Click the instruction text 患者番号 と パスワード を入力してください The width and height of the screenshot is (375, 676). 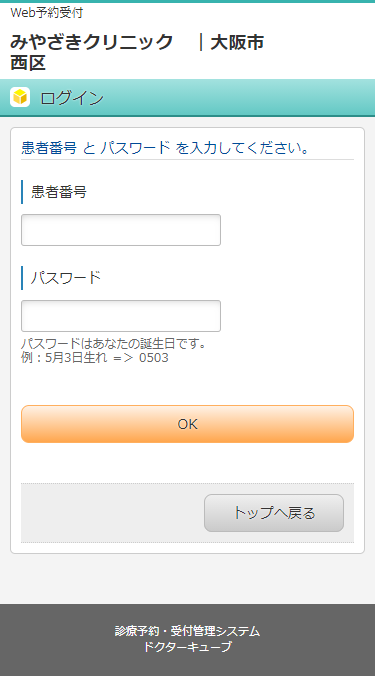[165, 148]
